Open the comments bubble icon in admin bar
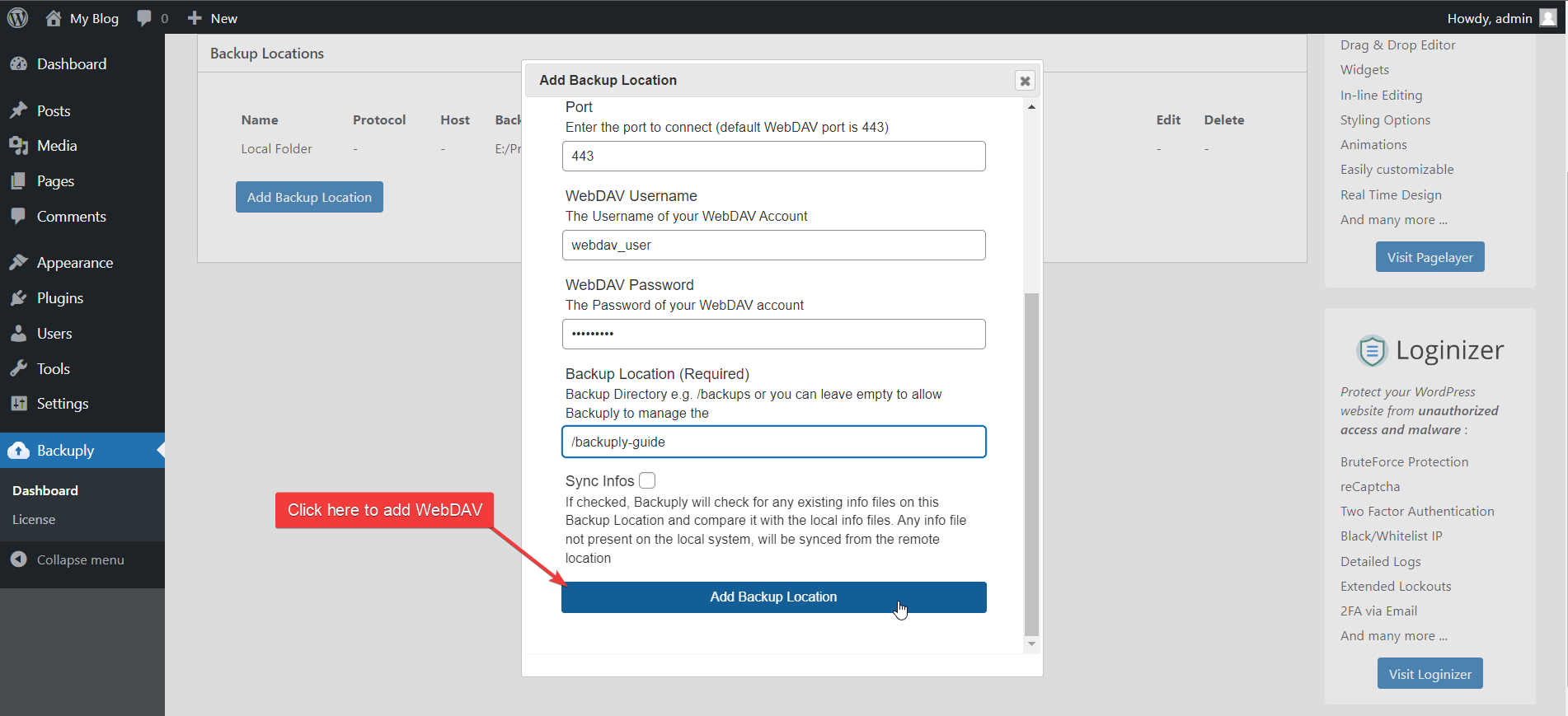 (x=145, y=18)
